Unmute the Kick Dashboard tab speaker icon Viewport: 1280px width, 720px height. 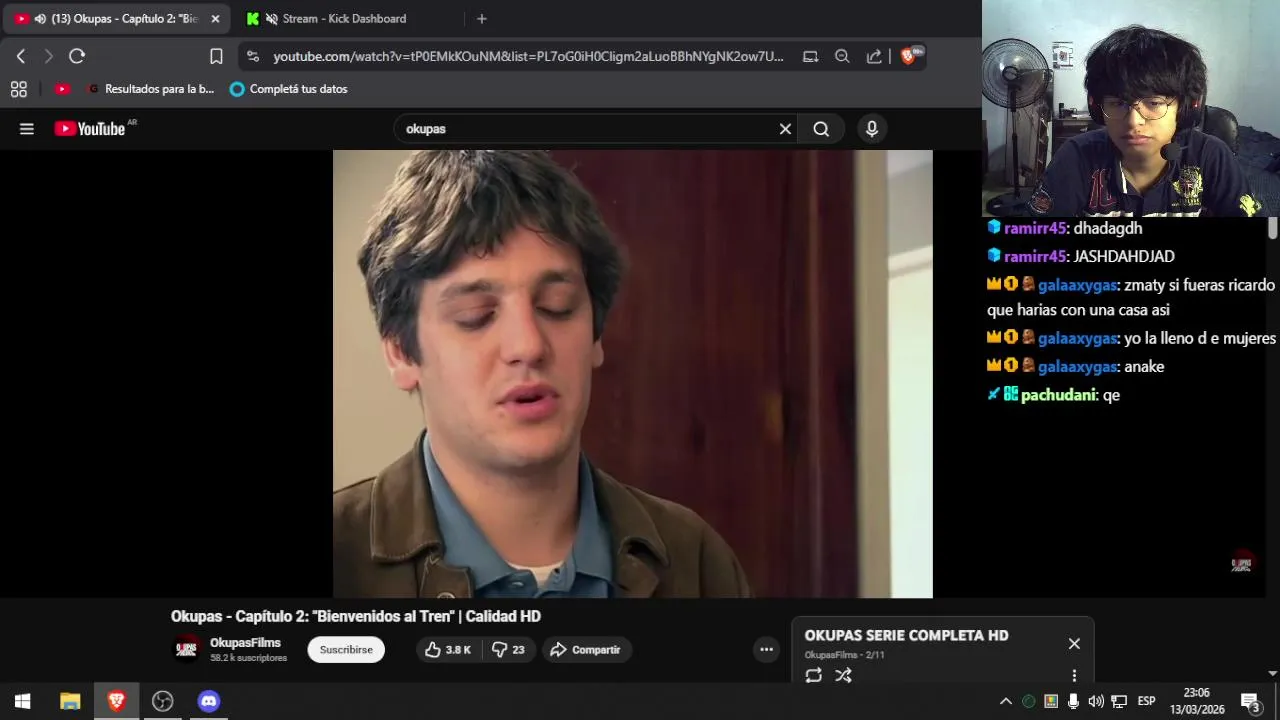pos(271,18)
